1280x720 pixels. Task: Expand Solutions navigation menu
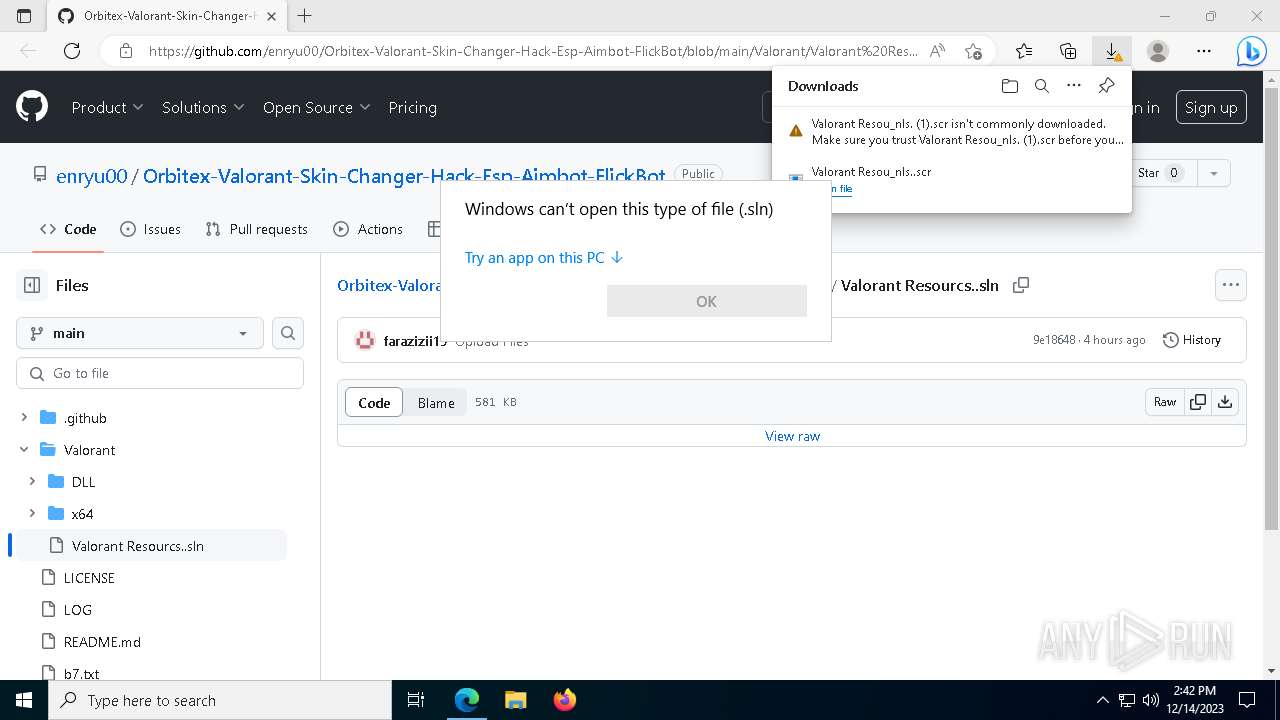[x=204, y=107]
